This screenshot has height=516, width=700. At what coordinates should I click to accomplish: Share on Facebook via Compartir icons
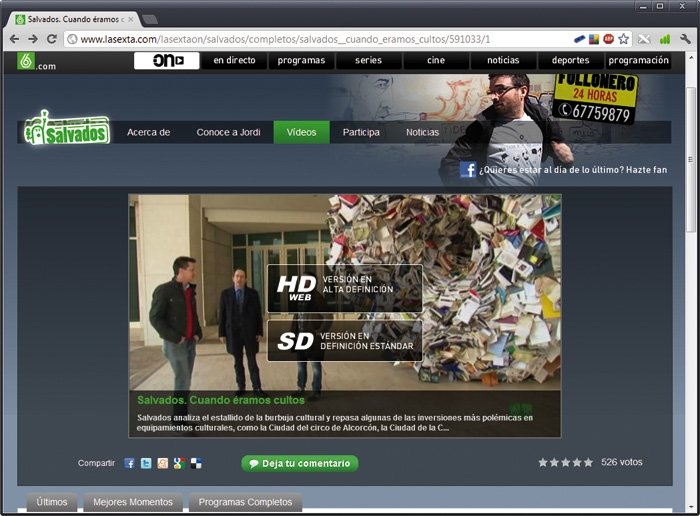(129, 463)
